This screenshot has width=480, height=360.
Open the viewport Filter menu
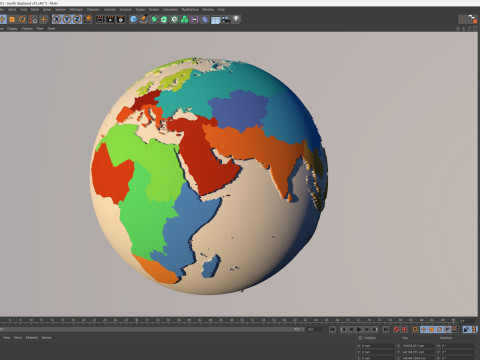click(x=40, y=29)
